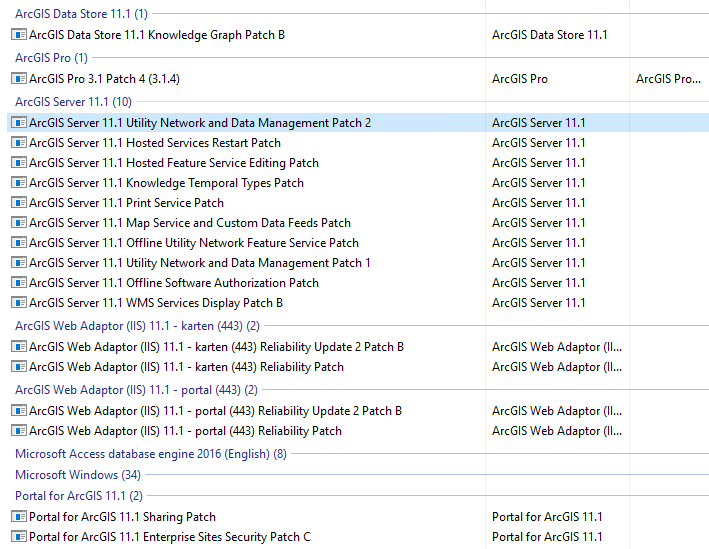This screenshot has width=709, height=549.
Task: Click icon of Utility Network and Data Management Patch 1
Action: [19, 262]
